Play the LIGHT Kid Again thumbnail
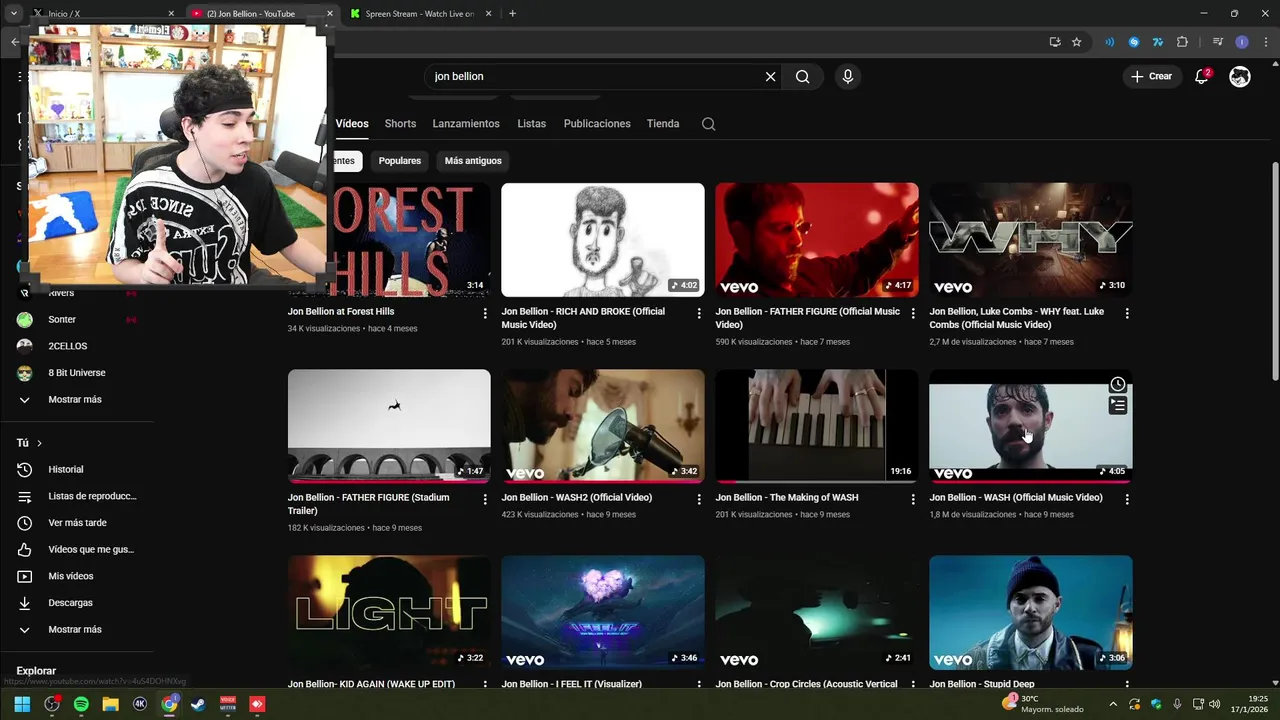Image resolution: width=1280 pixels, height=720 pixels. tap(389, 613)
